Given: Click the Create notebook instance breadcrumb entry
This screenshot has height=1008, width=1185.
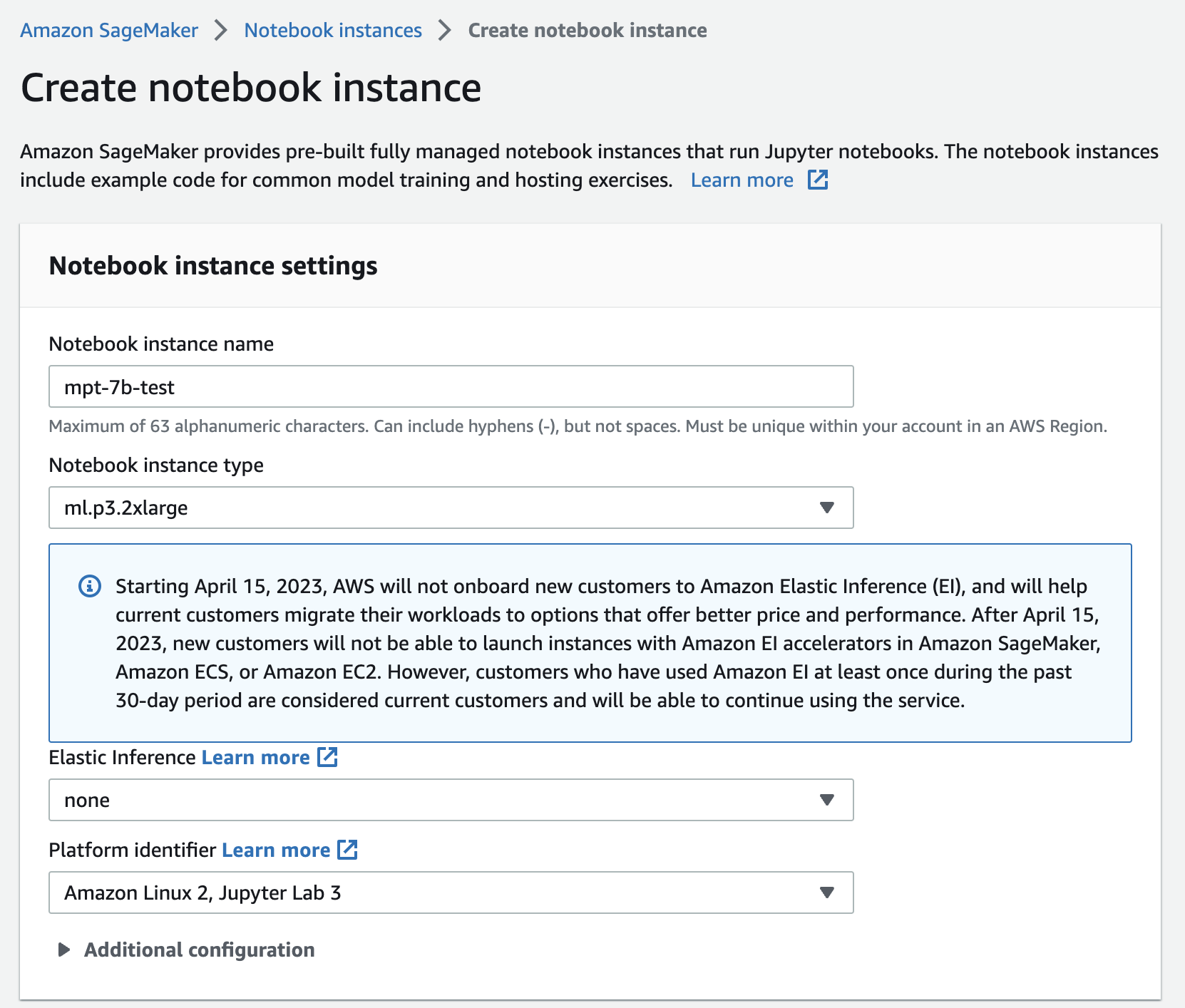Looking at the screenshot, I should coord(586,30).
